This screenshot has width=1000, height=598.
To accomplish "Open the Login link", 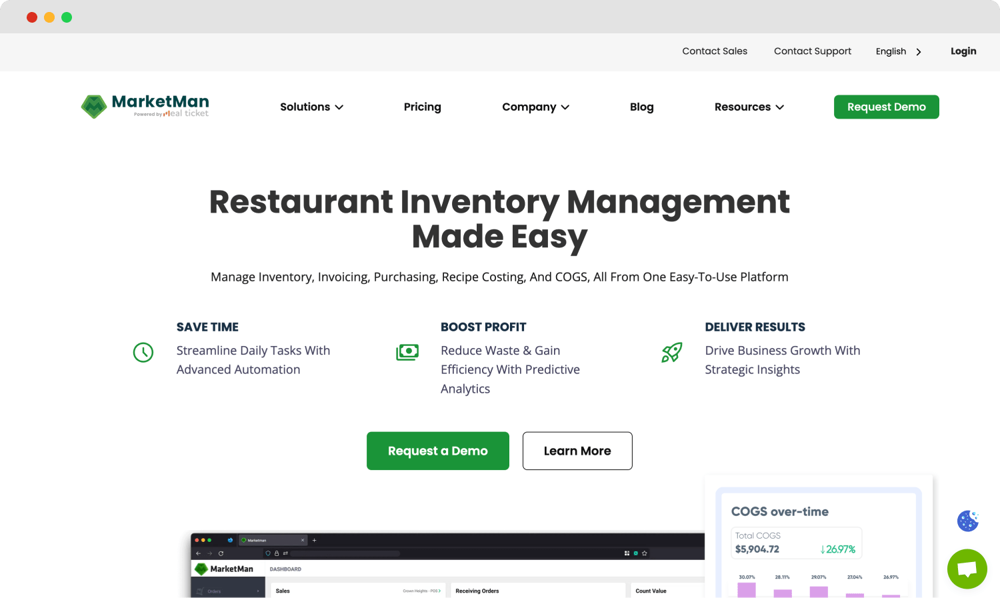I will (x=963, y=51).
